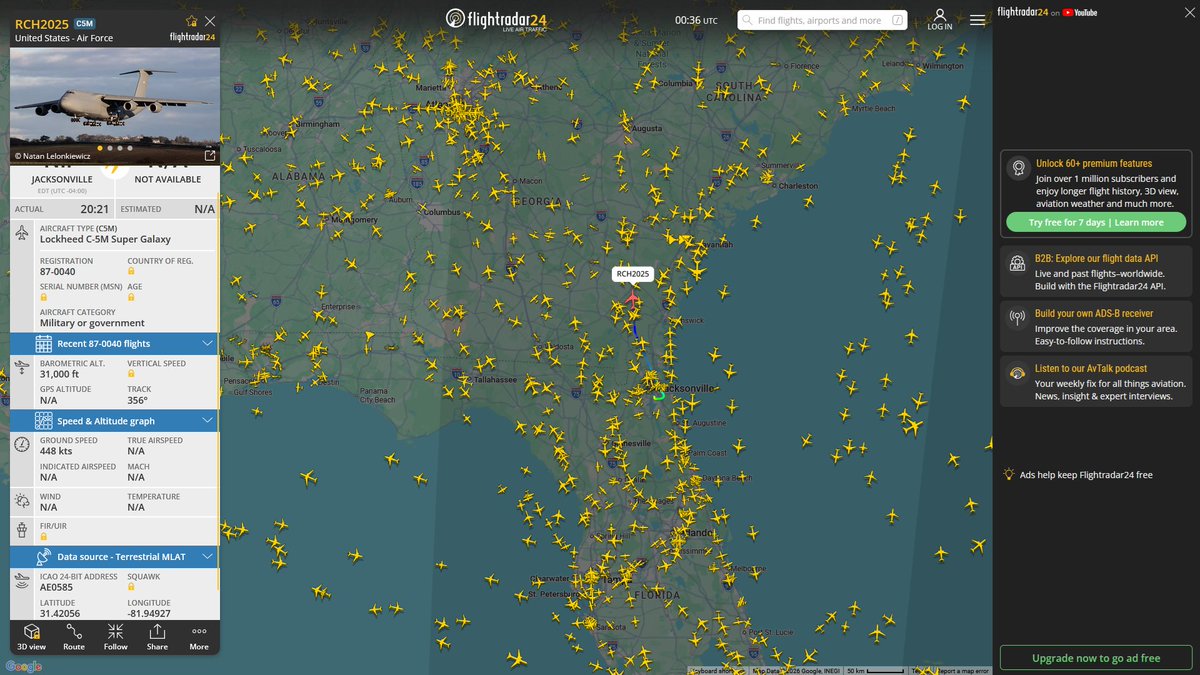Viewport: 1200px width, 675px height.
Task: Expand Recent 87-0040 flights section
Action: click(x=114, y=343)
